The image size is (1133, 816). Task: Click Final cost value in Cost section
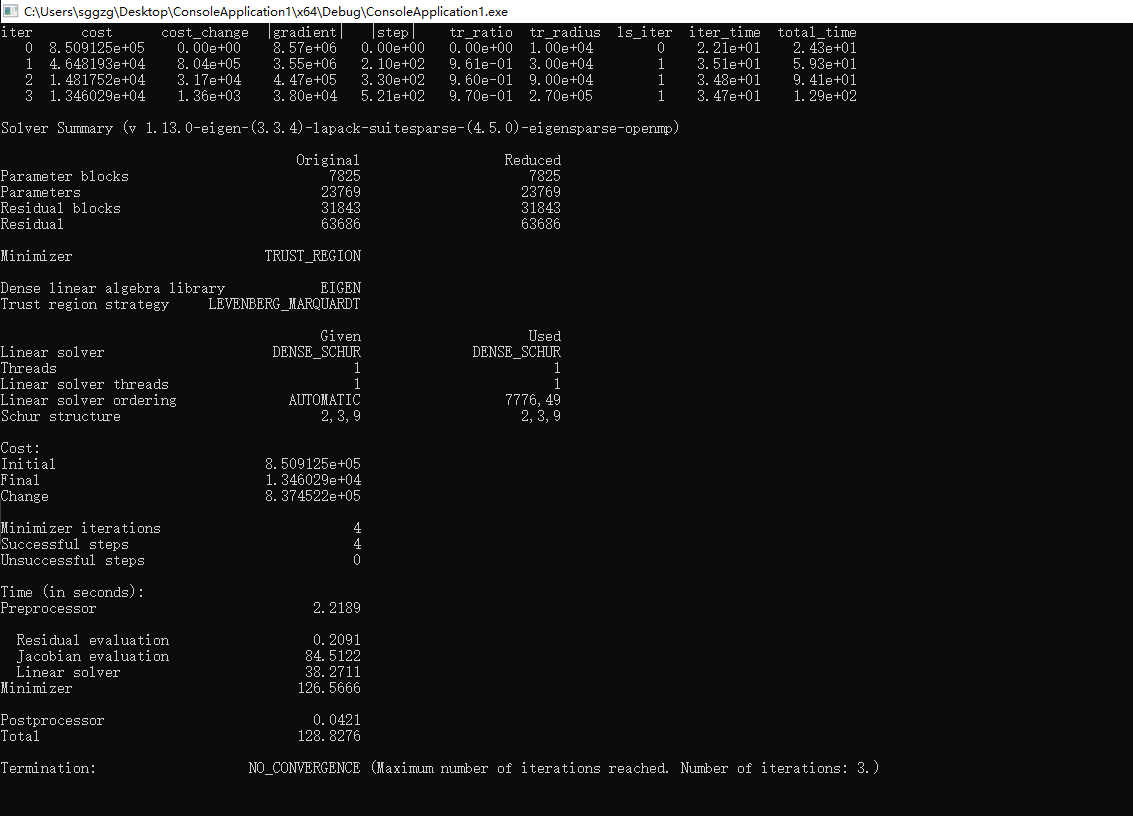click(x=312, y=480)
